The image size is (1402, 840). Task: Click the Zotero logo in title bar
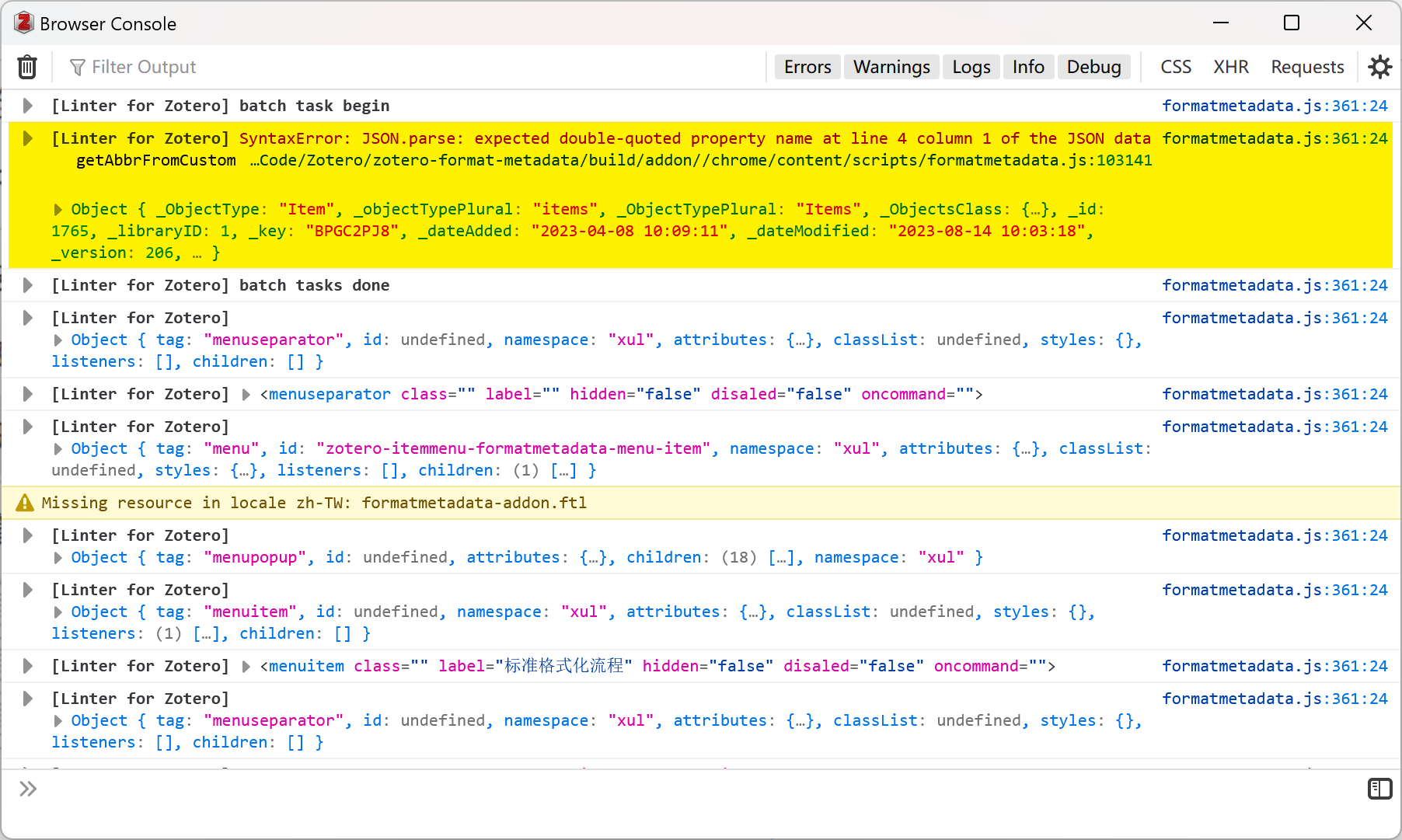(23, 23)
